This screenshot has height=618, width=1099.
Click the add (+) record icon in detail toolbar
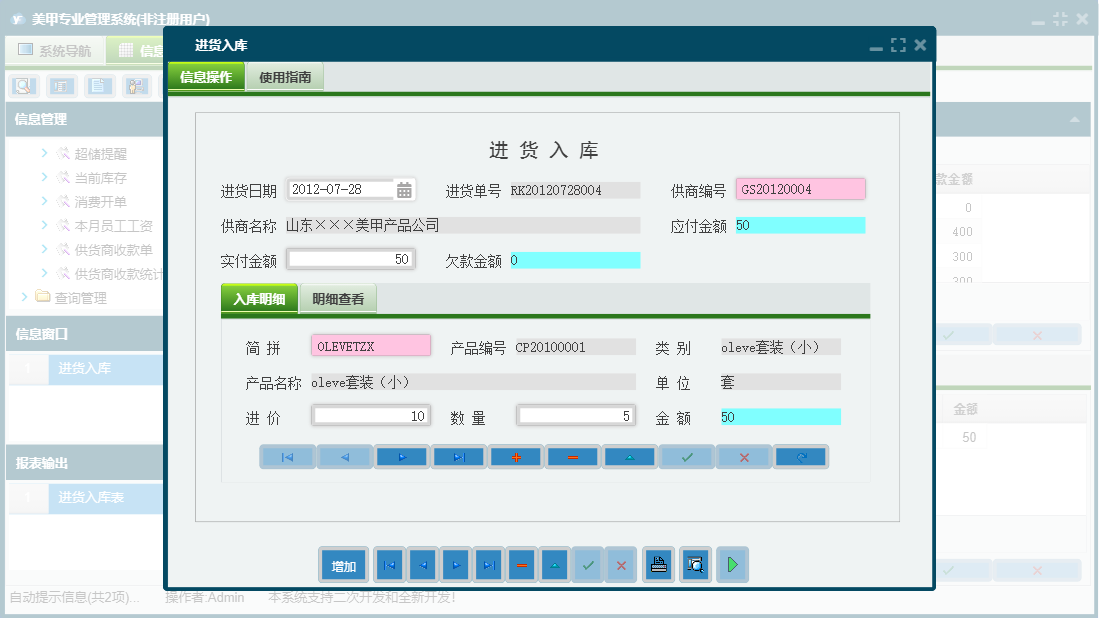[515, 457]
